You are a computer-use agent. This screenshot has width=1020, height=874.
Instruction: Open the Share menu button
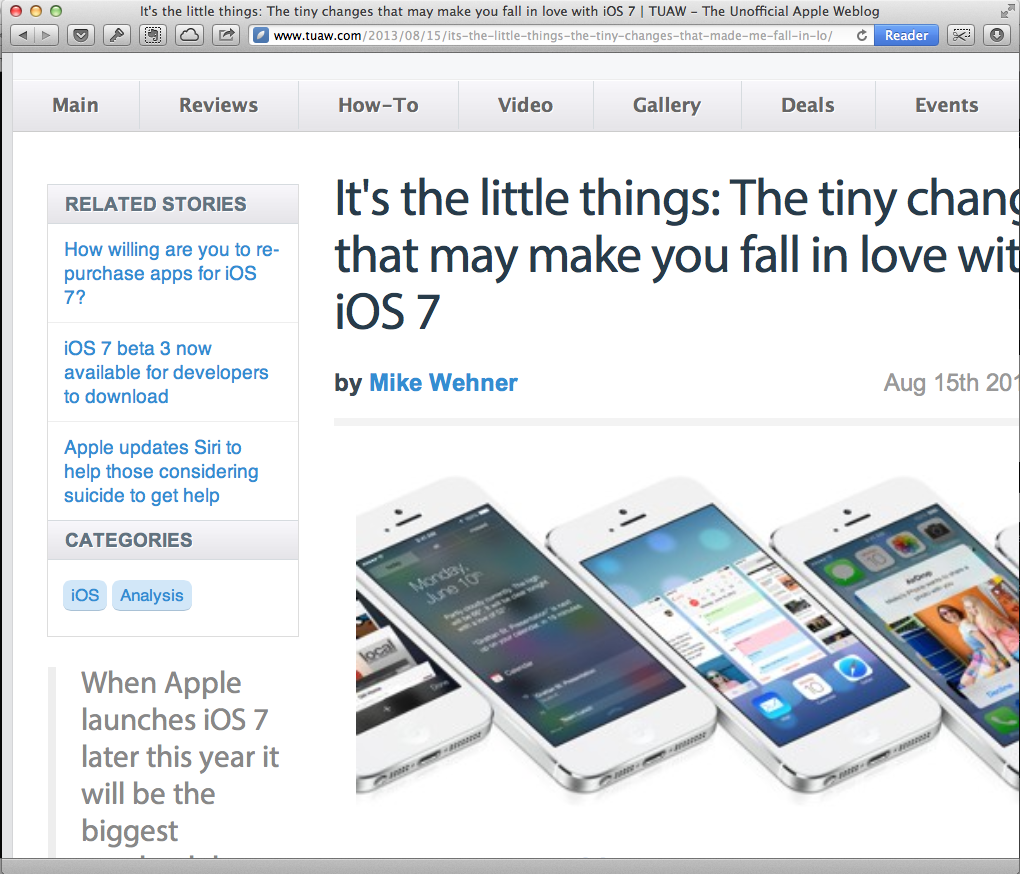click(x=226, y=35)
